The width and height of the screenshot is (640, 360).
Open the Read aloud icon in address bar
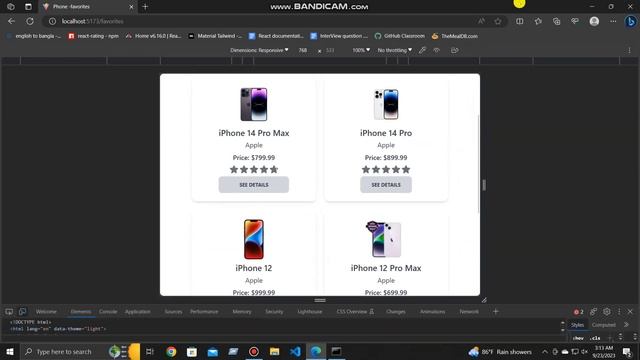(482, 21)
